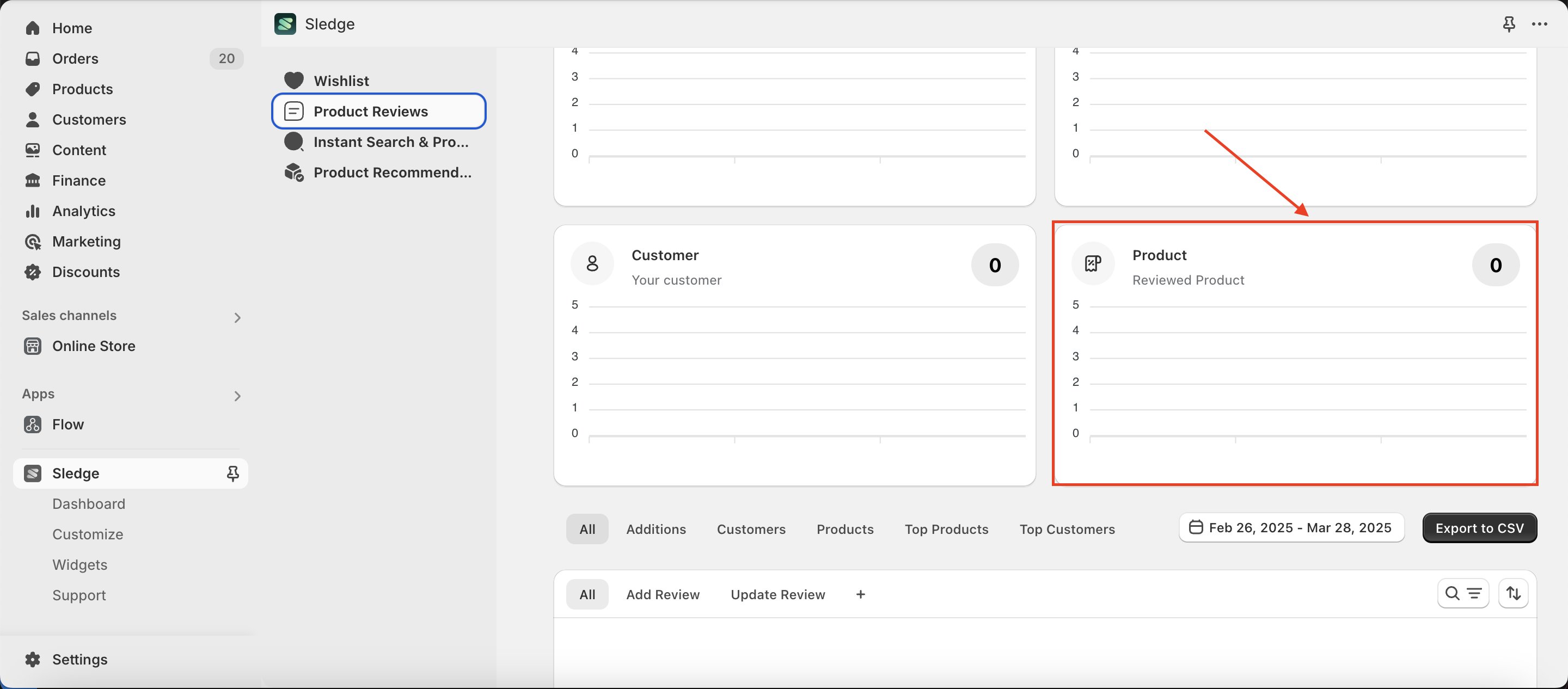Select the Flow app icon
The height and width of the screenshot is (689, 1568).
33,425
